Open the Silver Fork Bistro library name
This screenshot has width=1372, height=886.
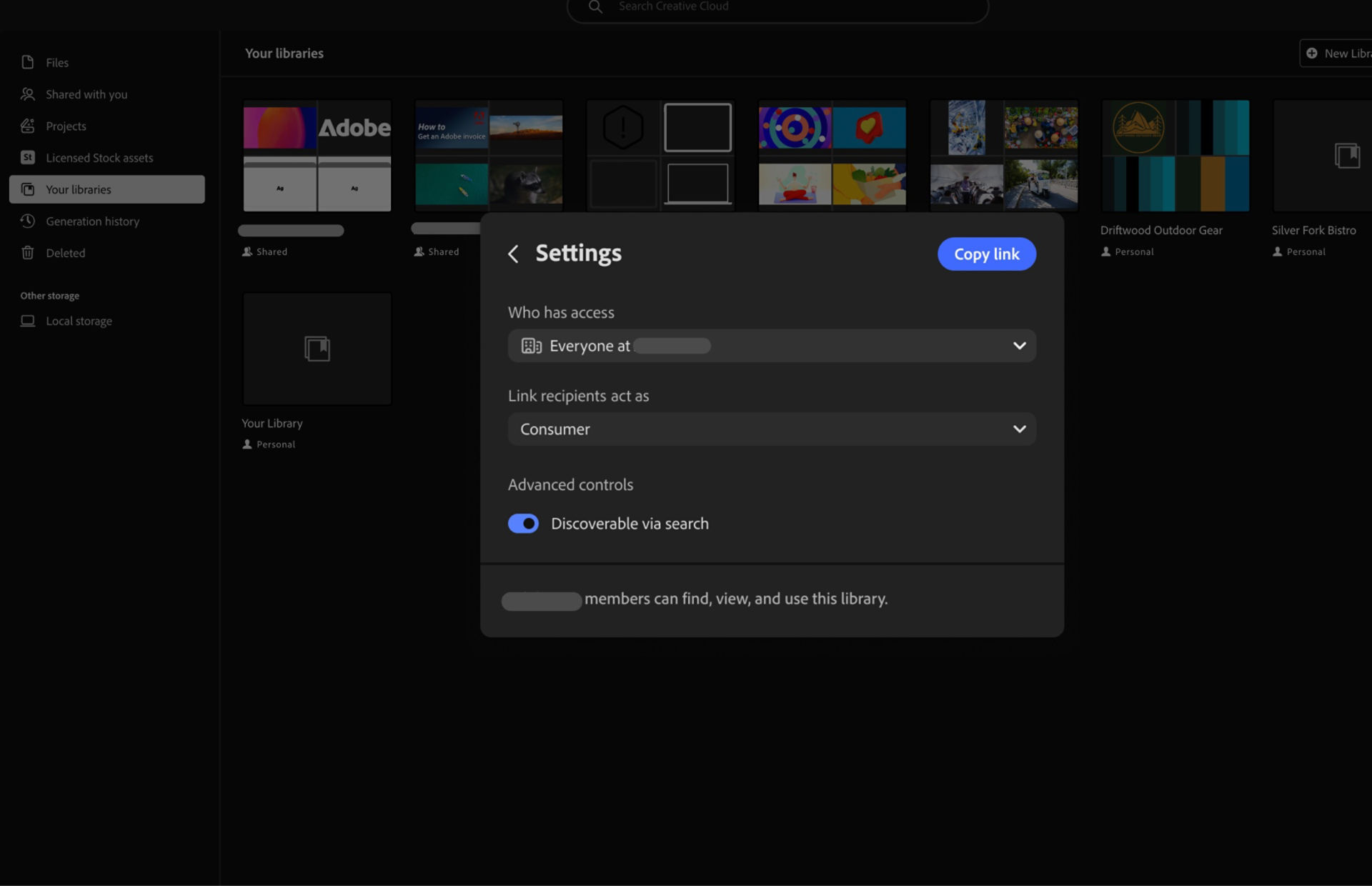click(x=1313, y=230)
